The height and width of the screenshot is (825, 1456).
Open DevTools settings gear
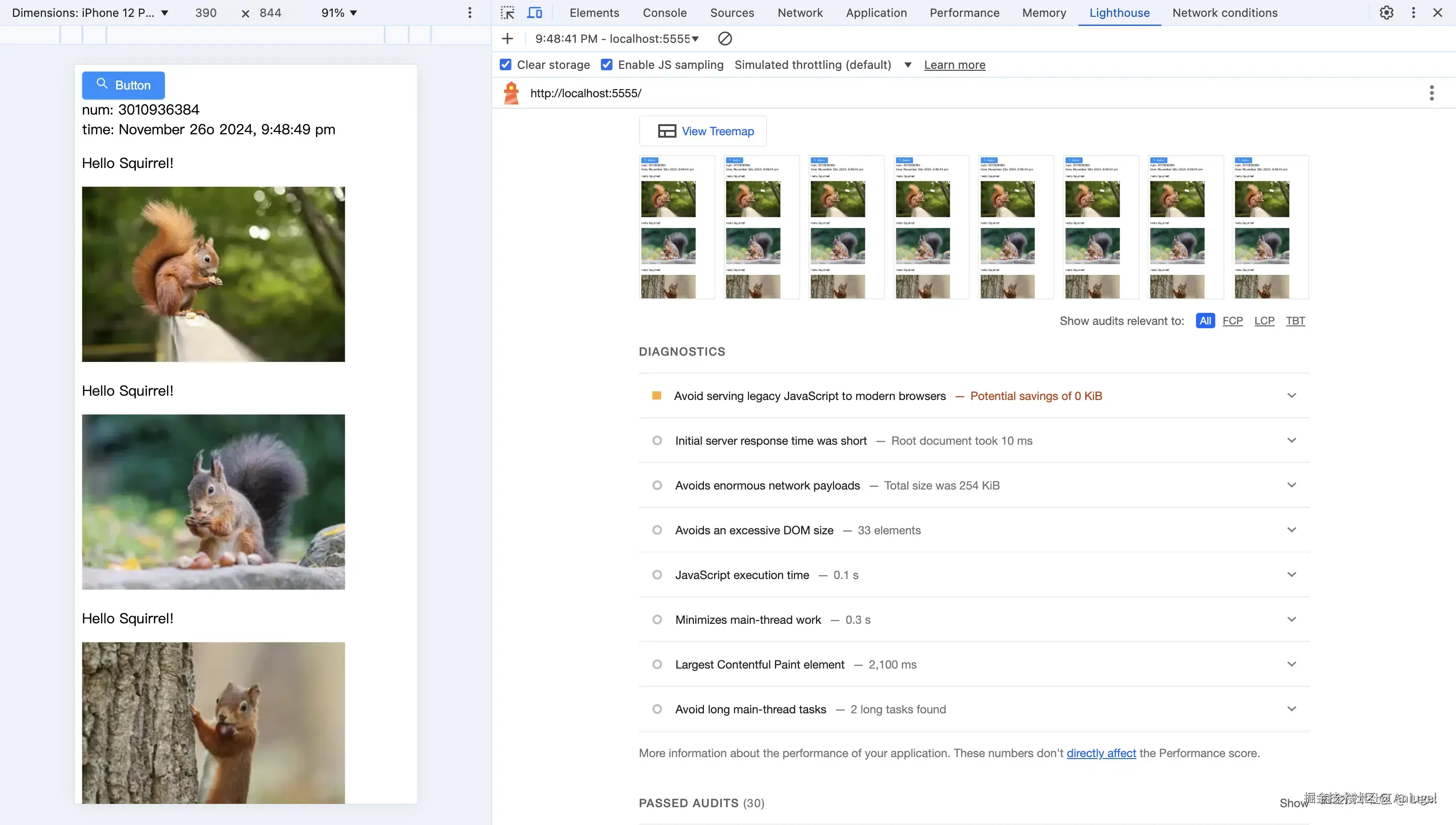(1386, 13)
